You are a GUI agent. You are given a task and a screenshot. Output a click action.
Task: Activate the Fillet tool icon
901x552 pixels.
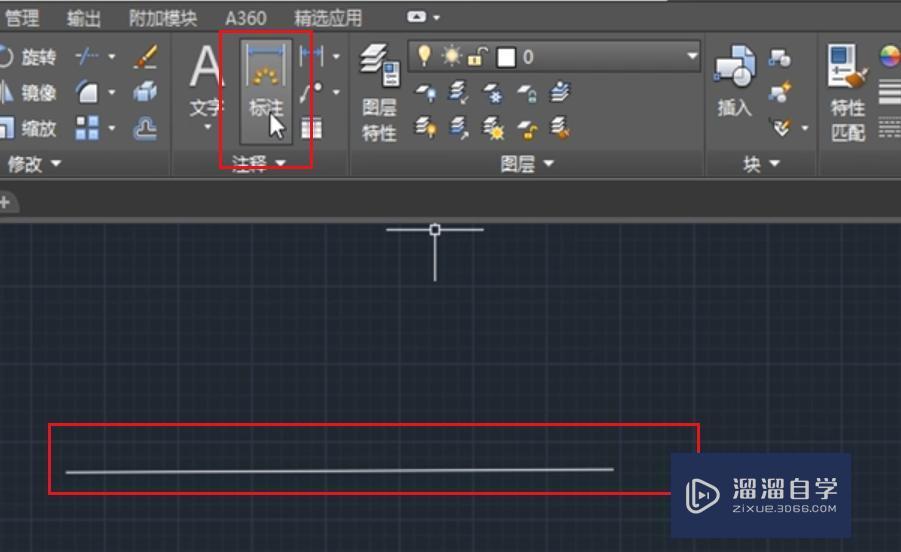(x=87, y=91)
